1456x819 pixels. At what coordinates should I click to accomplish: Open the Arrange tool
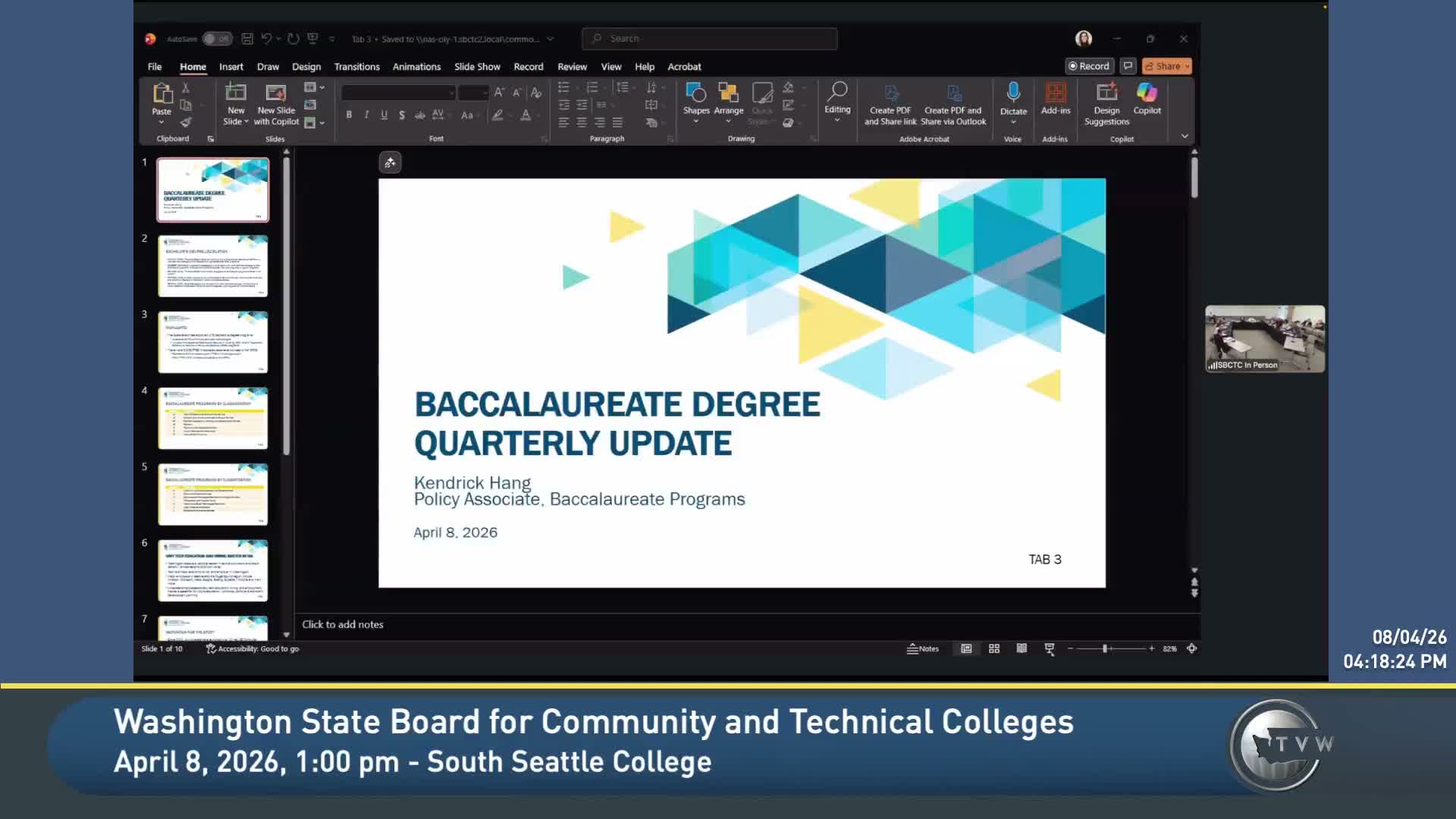click(x=728, y=99)
